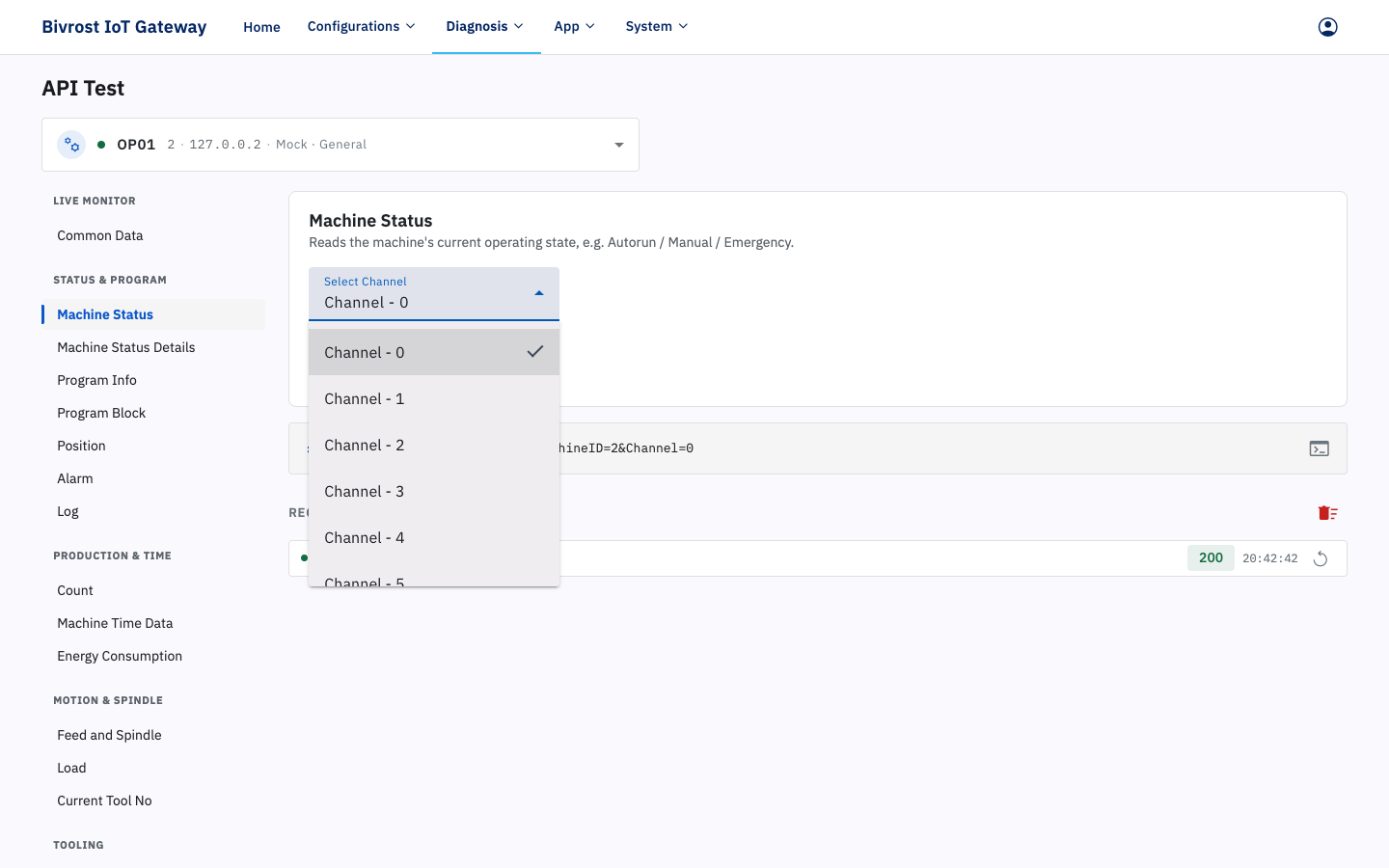The width and height of the screenshot is (1389, 868).
Task: Collapse the Select Channel dropdown arrow
Action: click(x=539, y=293)
